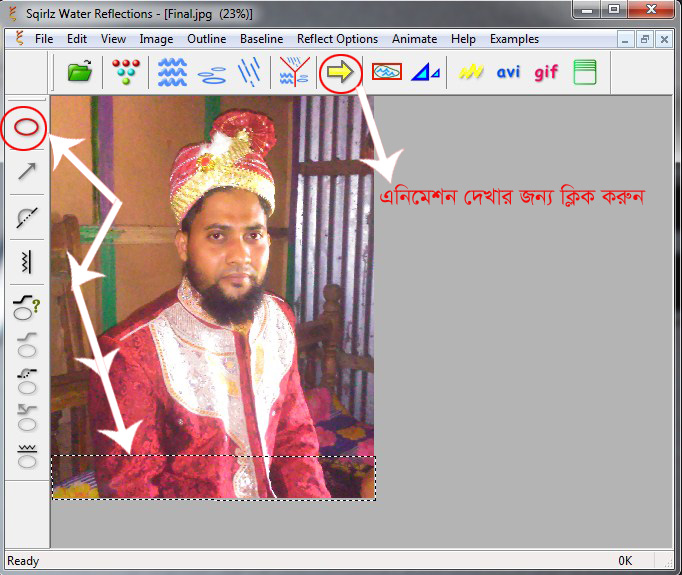The height and width of the screenshot is (575, 682).
Task: Click inside the dashed selection rectangle
Action: (214, 478)
